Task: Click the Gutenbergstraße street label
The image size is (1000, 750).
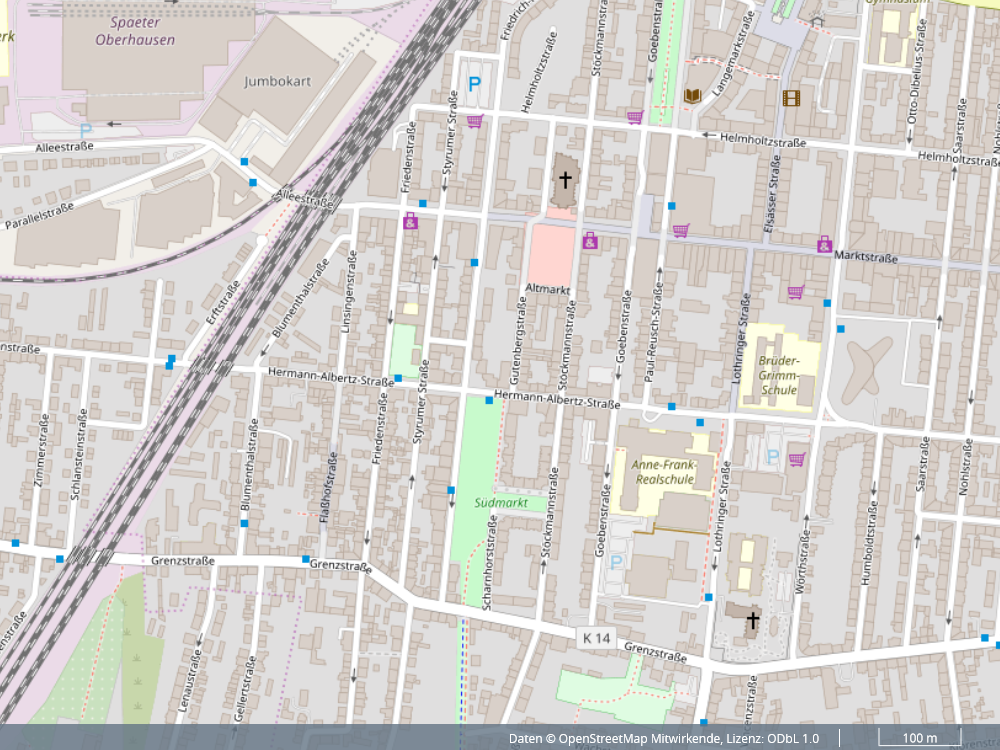Action: 518,342
